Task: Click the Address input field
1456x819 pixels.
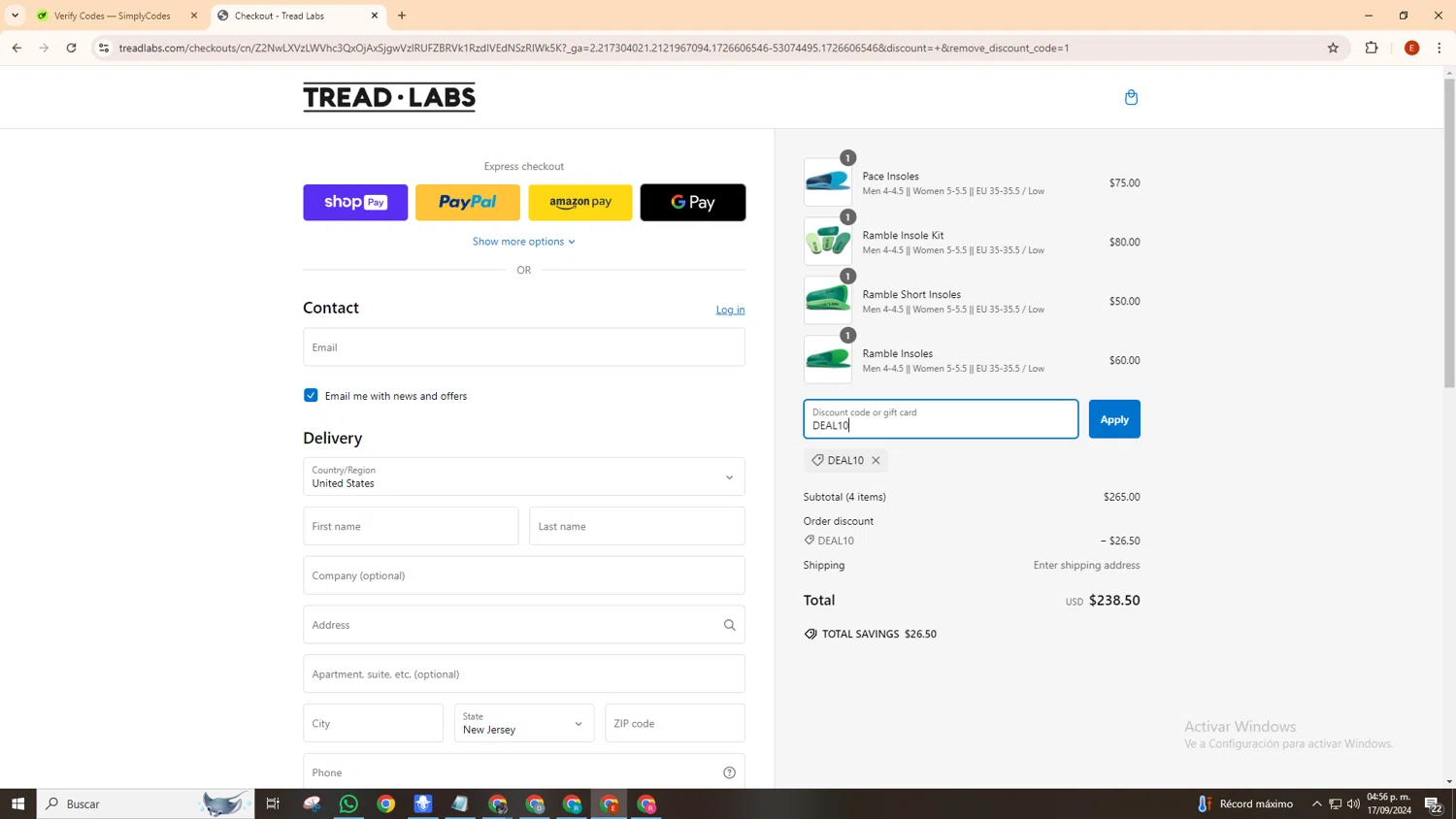Action: click(x=524, y=625)
